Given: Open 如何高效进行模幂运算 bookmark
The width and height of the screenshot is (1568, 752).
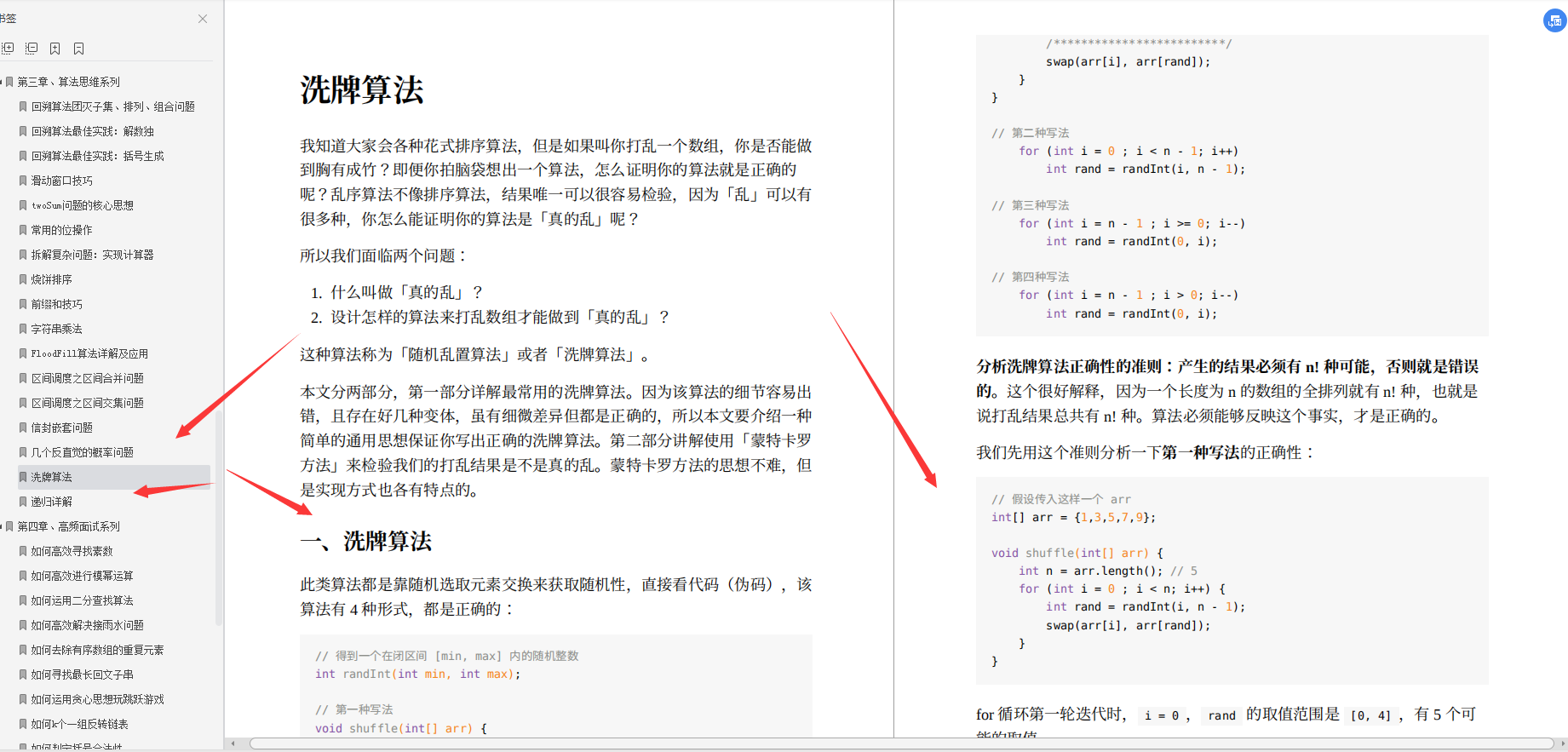Looking at the screenshot, I should coord(83,576).
